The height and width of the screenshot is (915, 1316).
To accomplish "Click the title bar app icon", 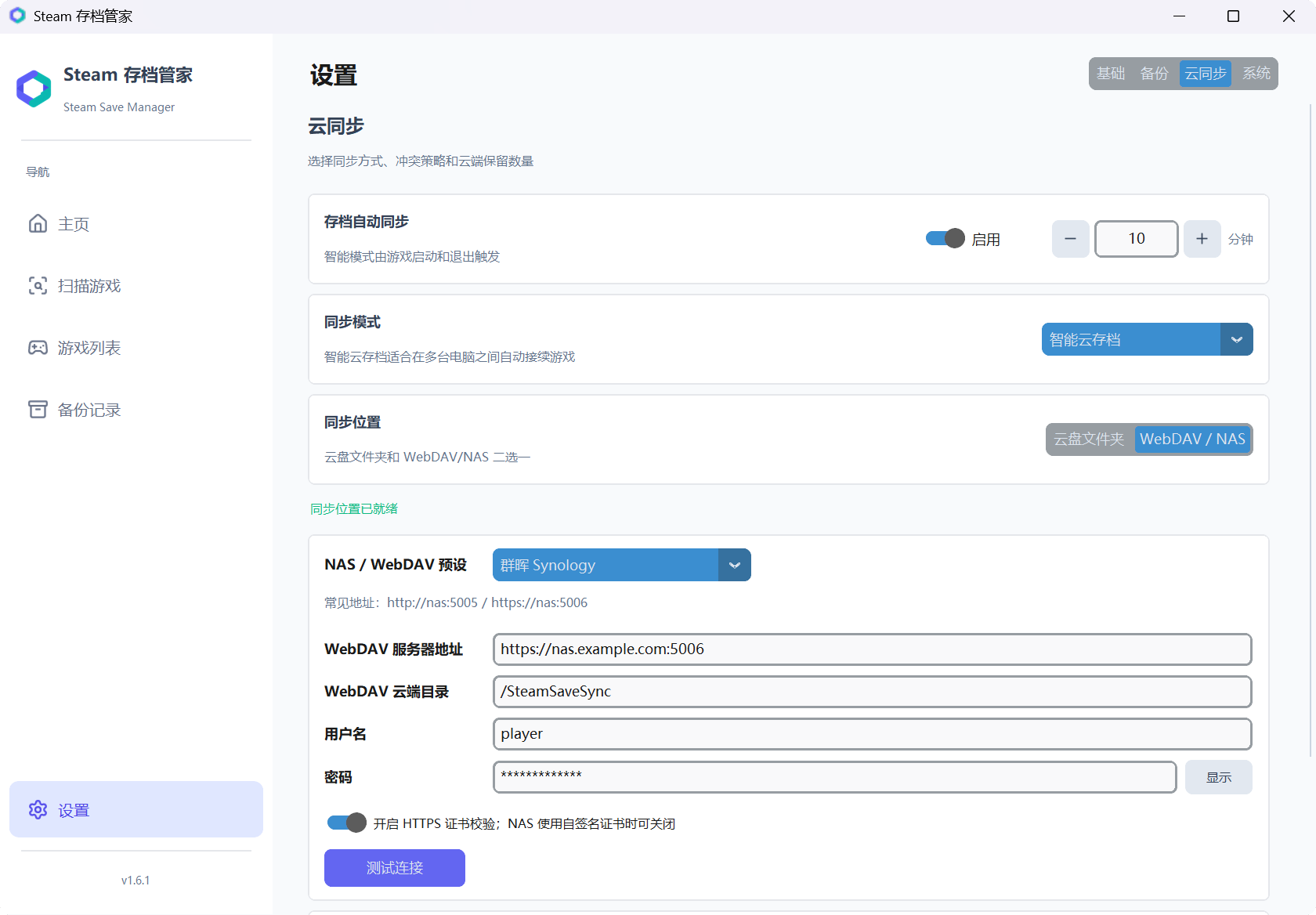I will point(17,16).
